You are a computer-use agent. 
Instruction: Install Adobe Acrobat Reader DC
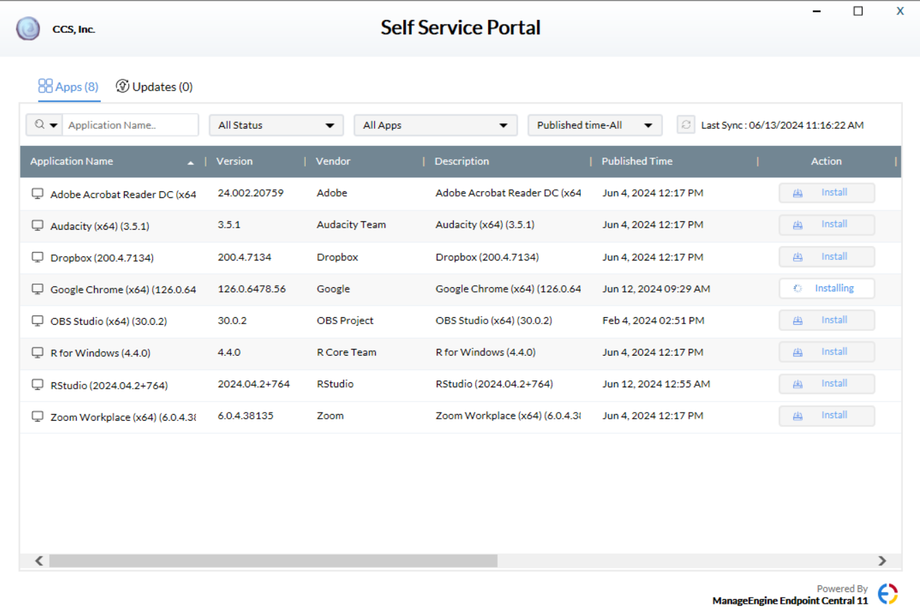[826, 193]
